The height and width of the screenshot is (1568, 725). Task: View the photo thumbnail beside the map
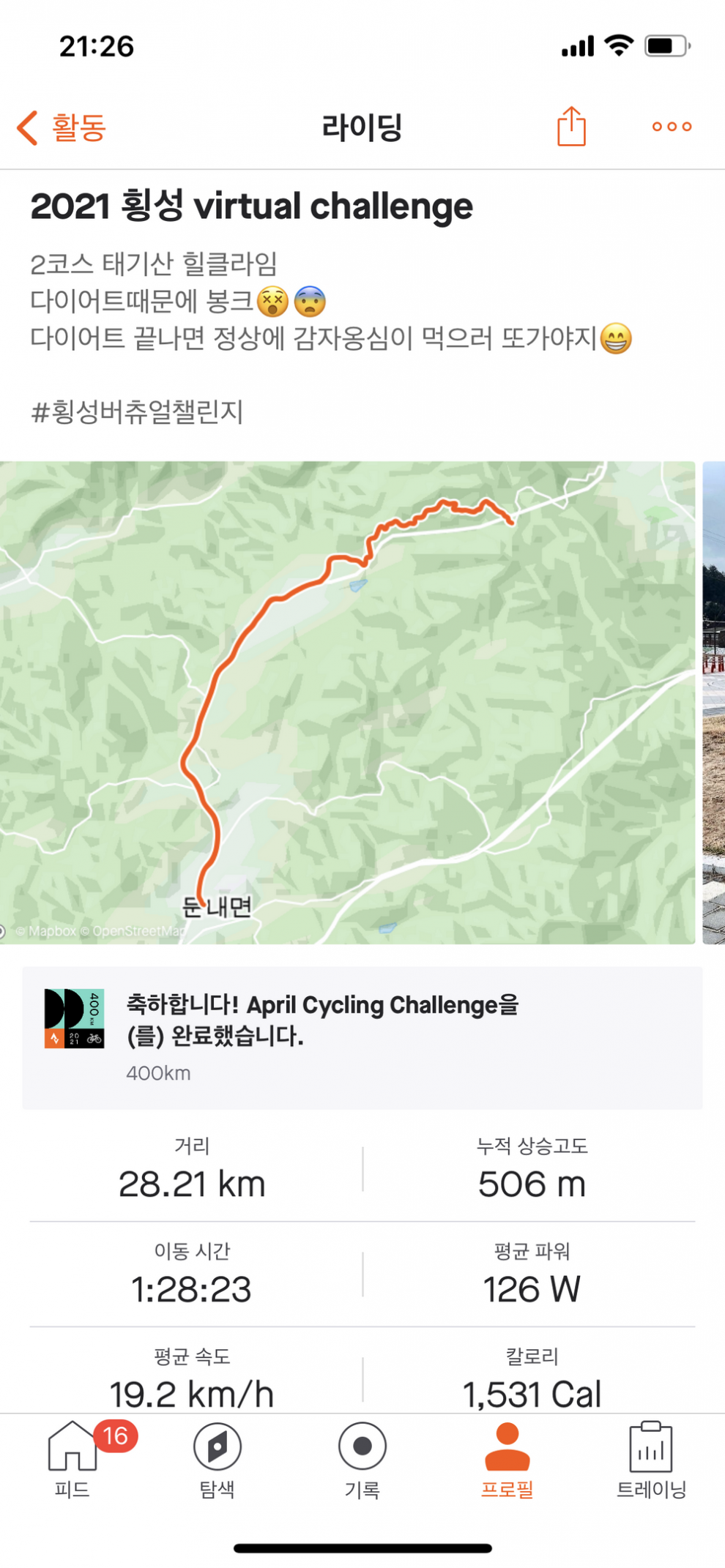[714, 701]
